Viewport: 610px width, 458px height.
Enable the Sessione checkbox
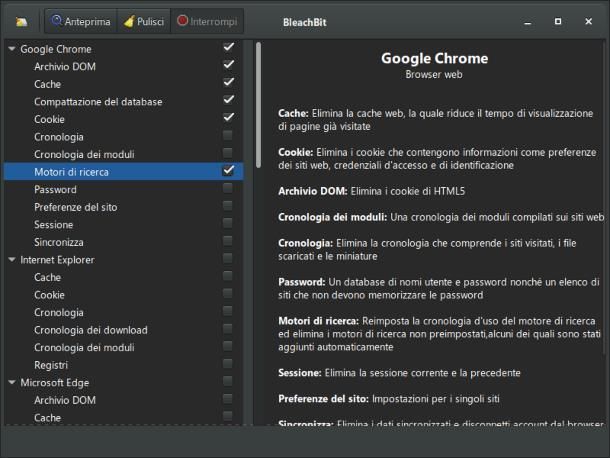click(x=228, y=223)
